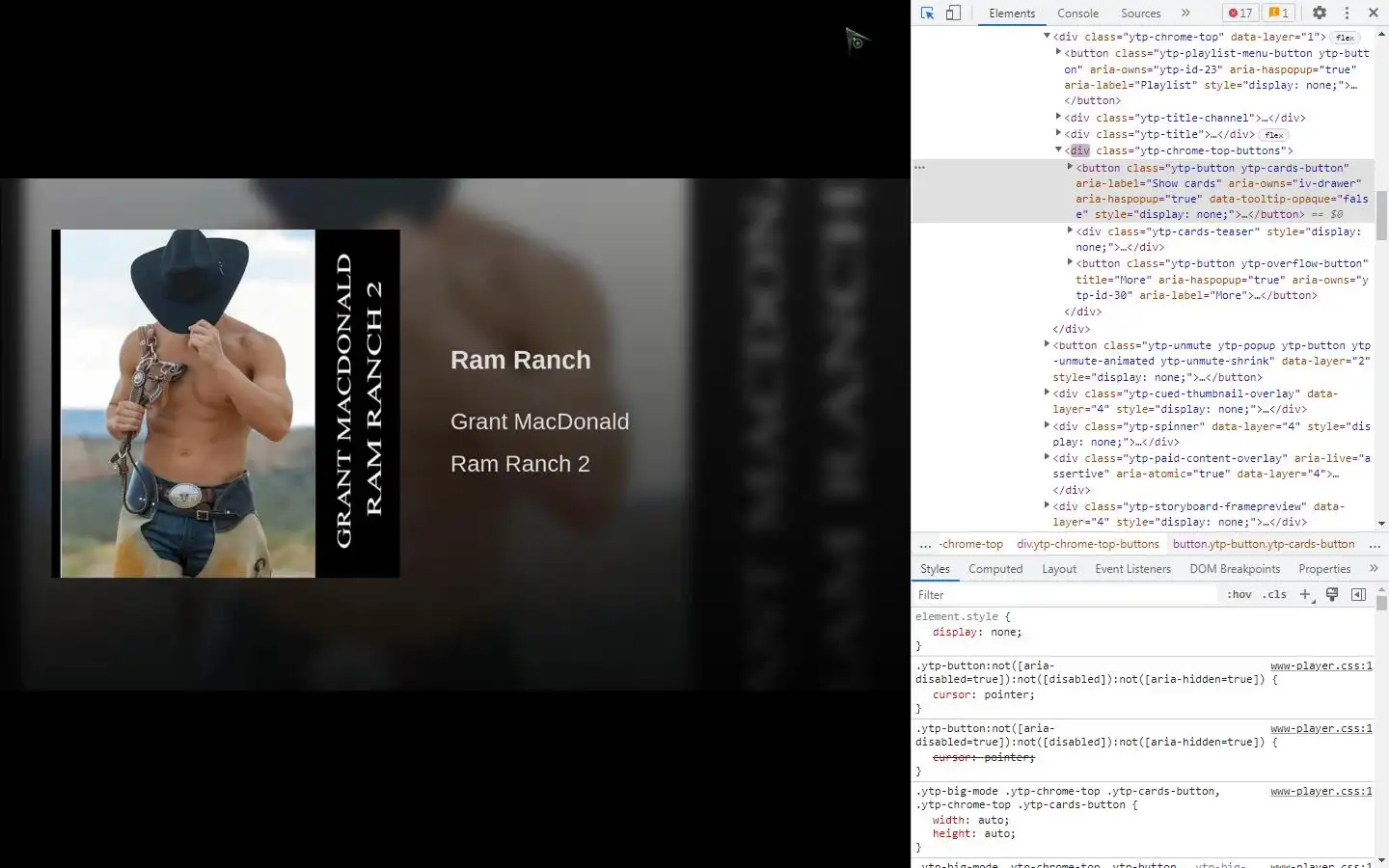Click the Grant MacDonald artist name
1389x868 pixels.
pos(539,421)
